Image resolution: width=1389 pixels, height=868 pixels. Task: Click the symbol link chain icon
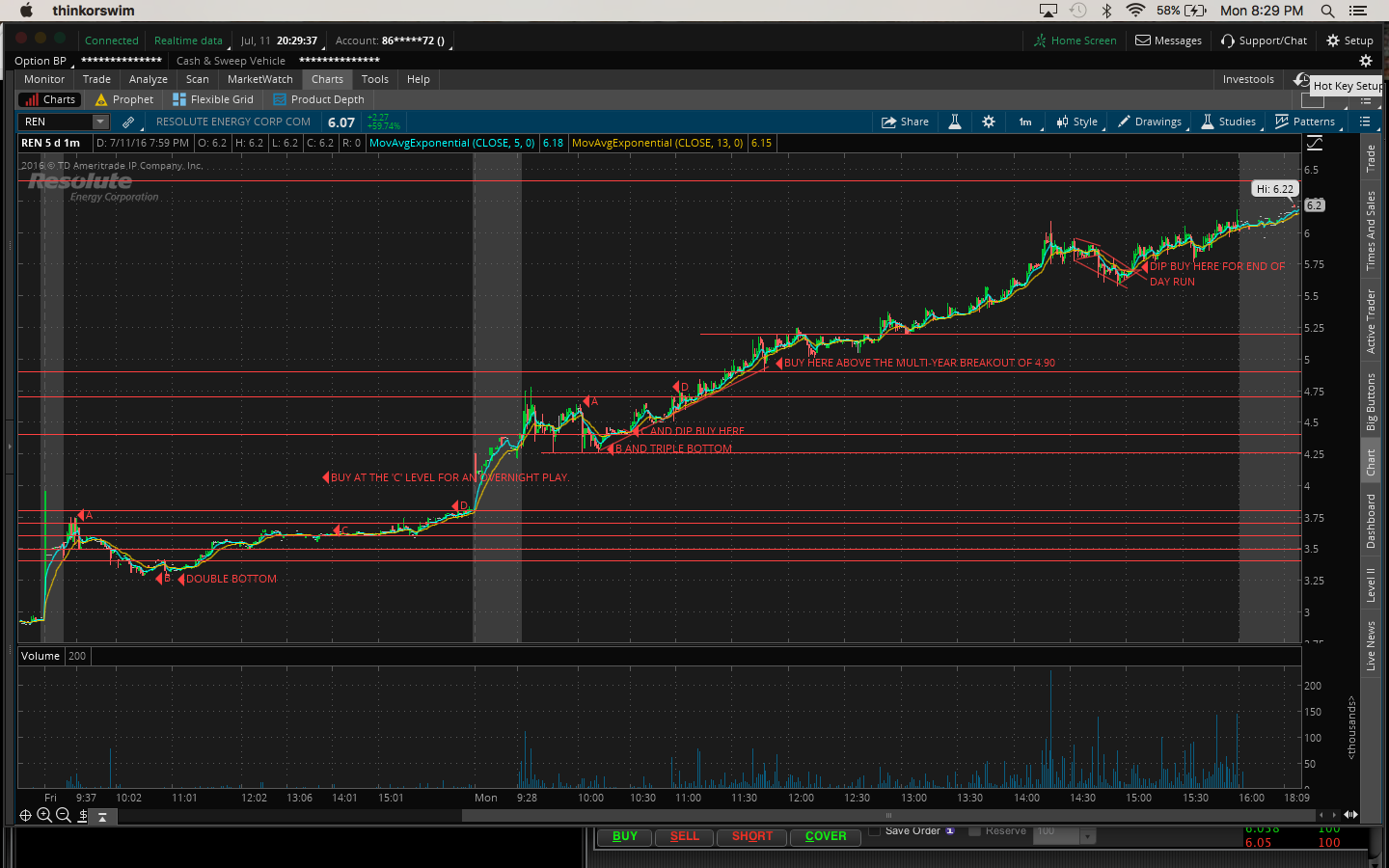point(128,122)
